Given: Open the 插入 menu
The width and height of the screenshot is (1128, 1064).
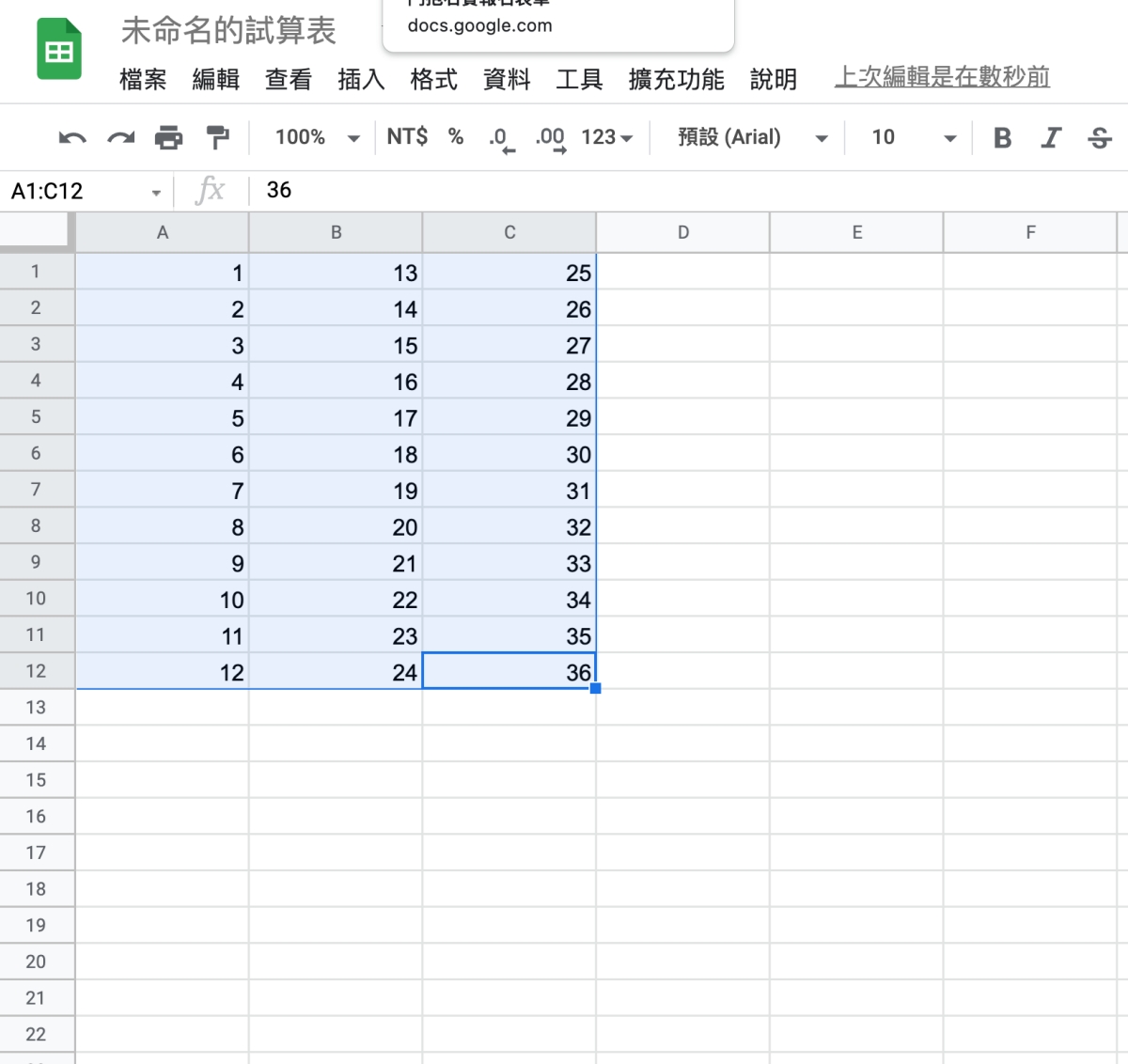Looking at the screenshot, I should coord(361,79).
